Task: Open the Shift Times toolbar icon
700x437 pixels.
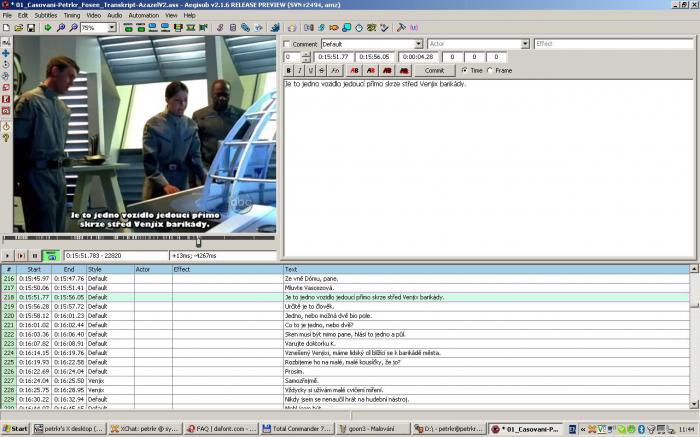Action: click(x=308, y=28)
